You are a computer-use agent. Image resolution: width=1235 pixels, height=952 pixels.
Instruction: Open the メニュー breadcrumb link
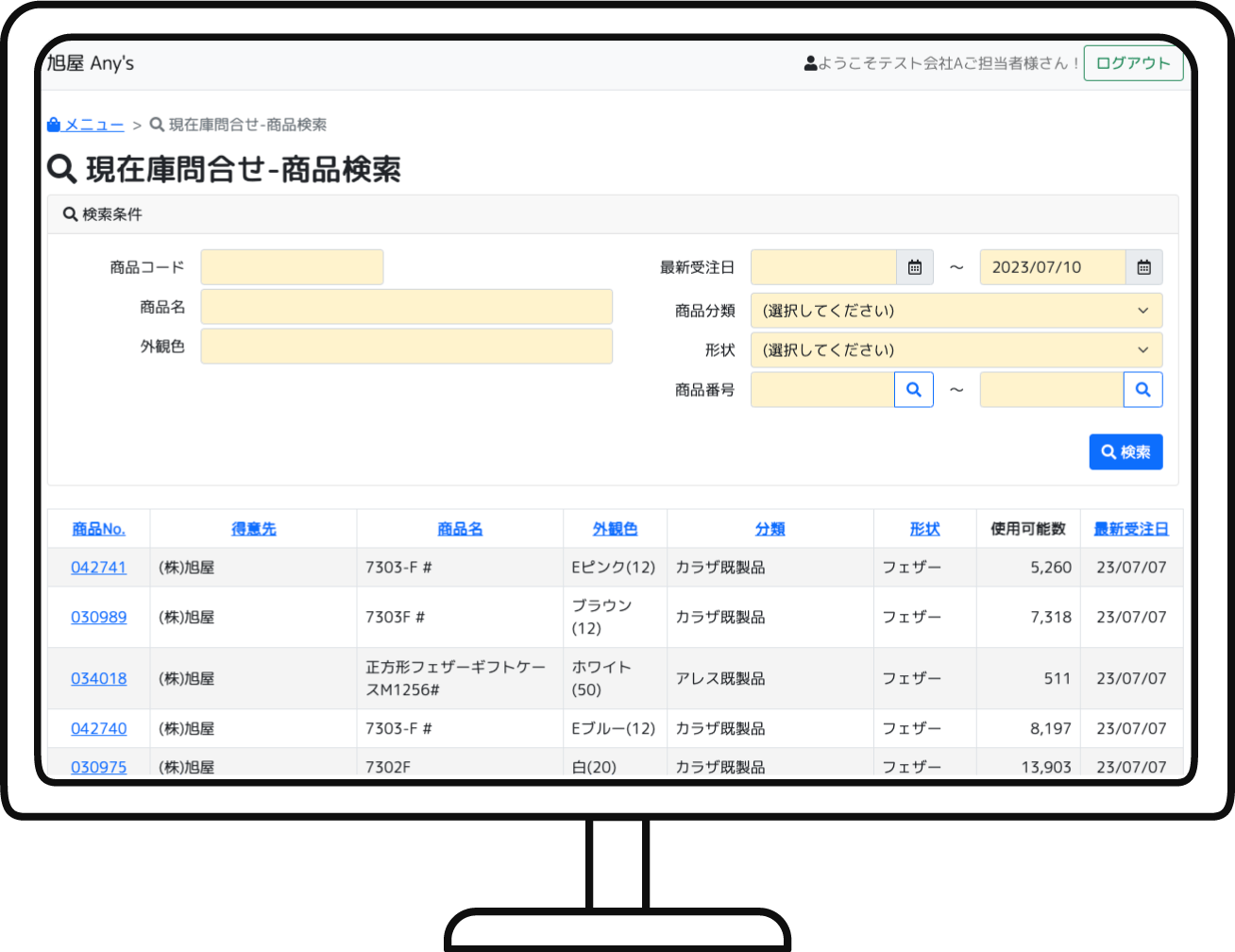[x=93, y=125]
